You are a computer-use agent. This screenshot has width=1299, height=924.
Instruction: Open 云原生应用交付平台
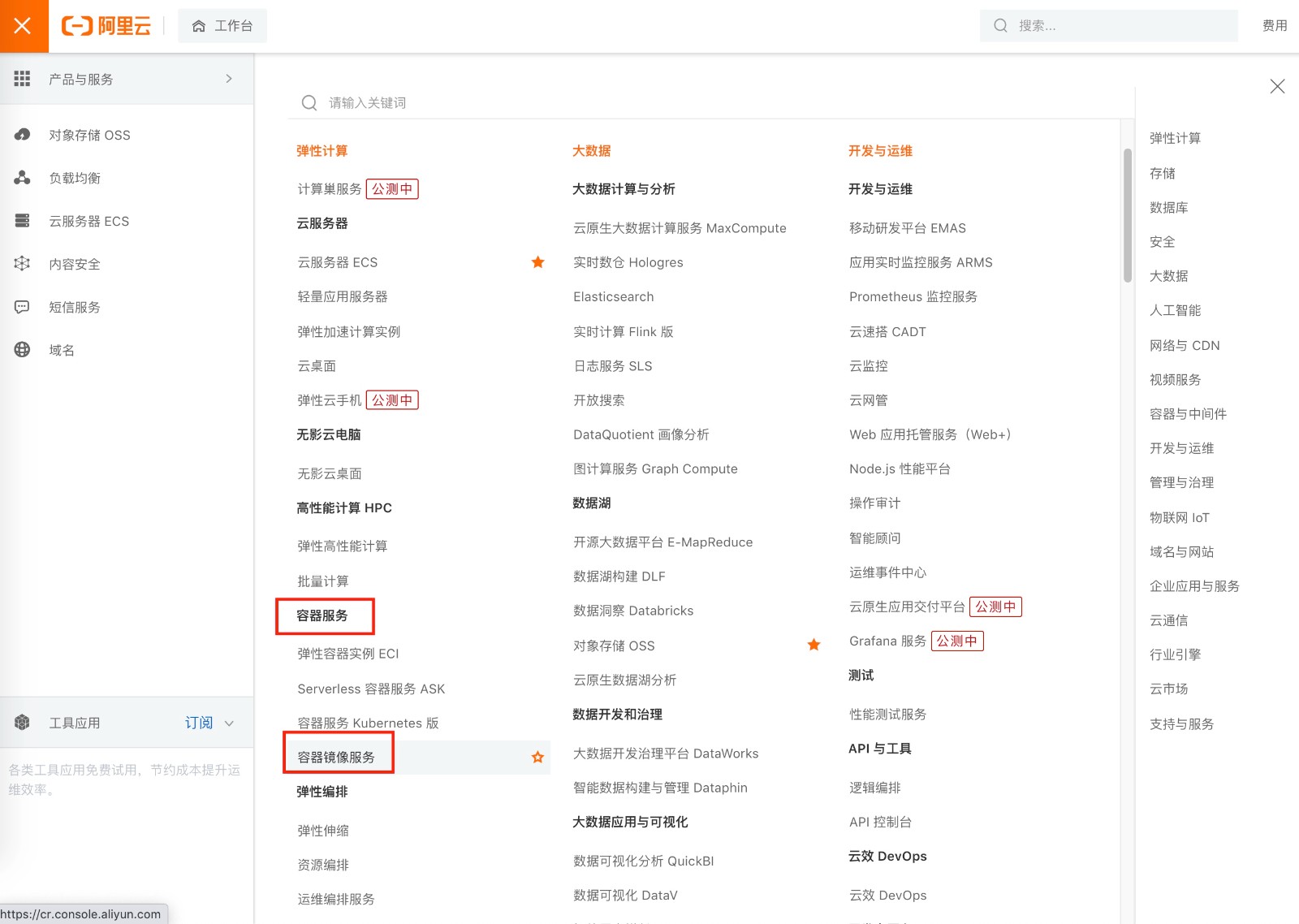[907, 607]
